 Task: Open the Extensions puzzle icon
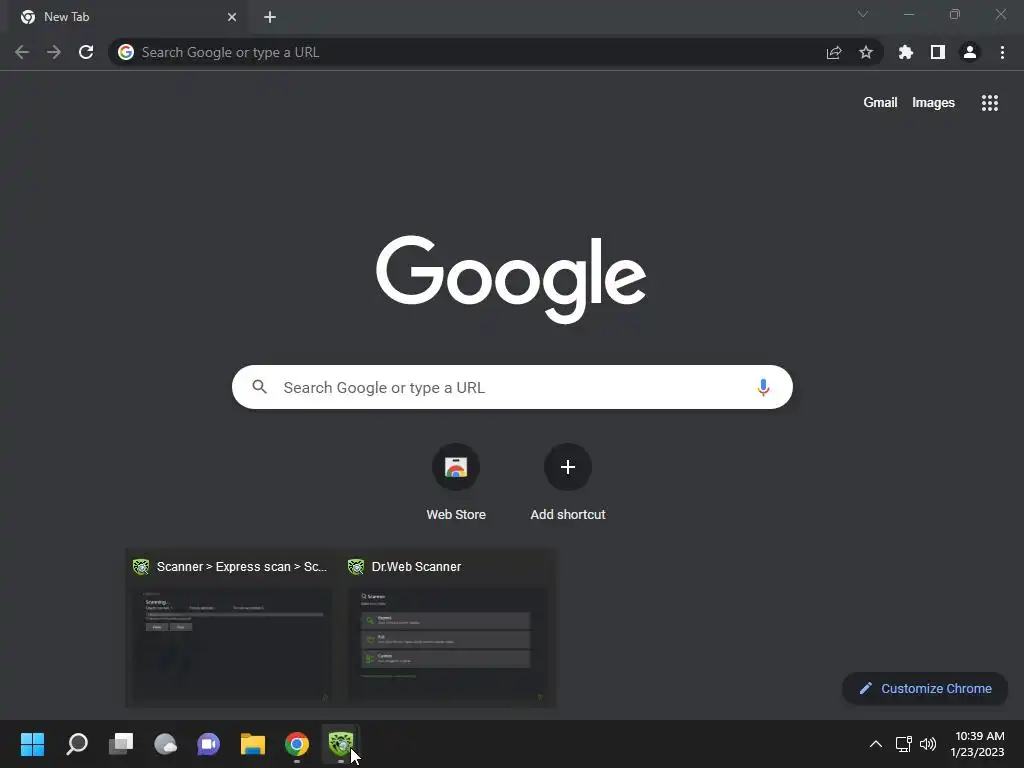(x=905, y=52)
